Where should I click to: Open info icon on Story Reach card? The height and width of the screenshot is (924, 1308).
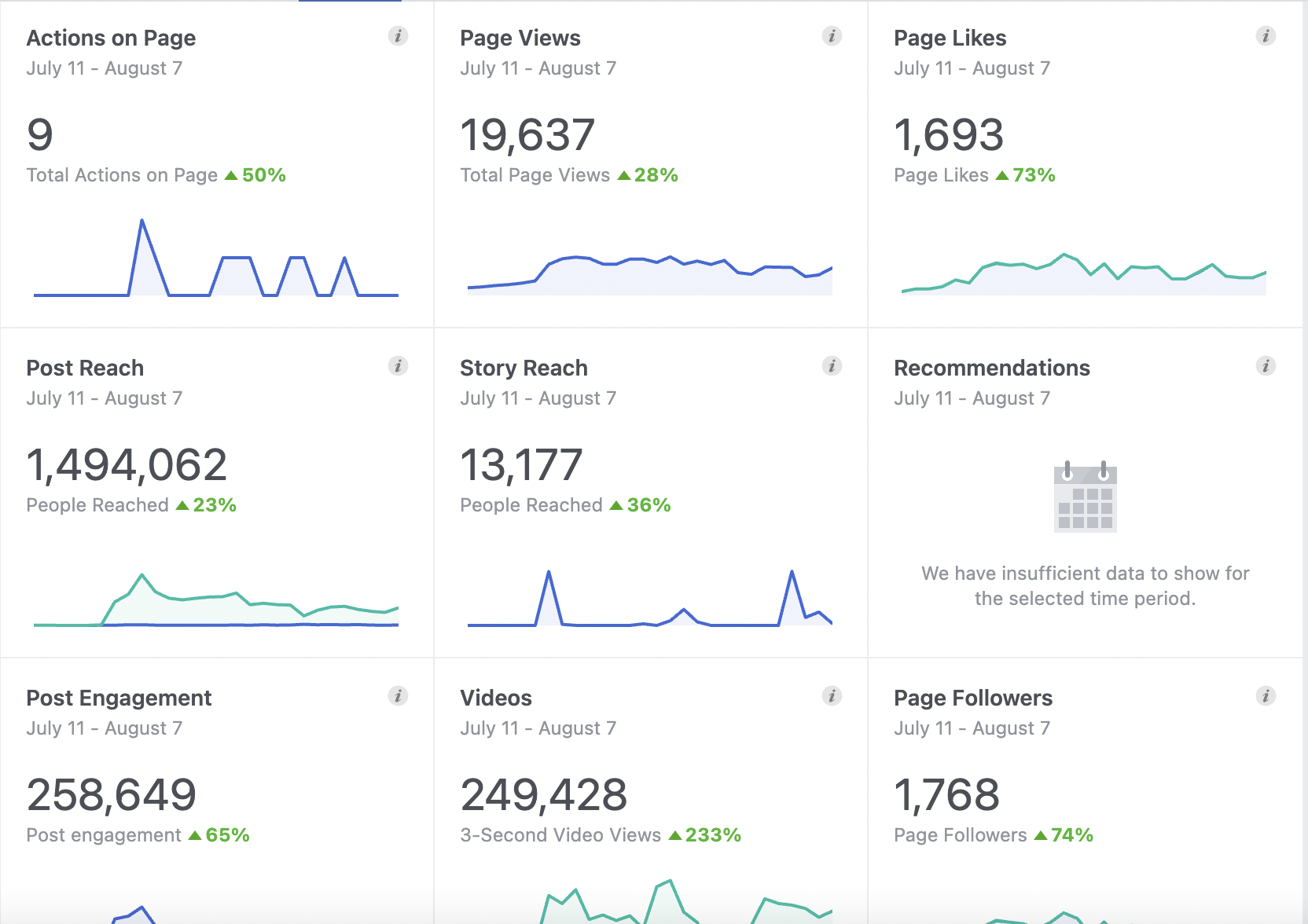[x=832, y=366]
